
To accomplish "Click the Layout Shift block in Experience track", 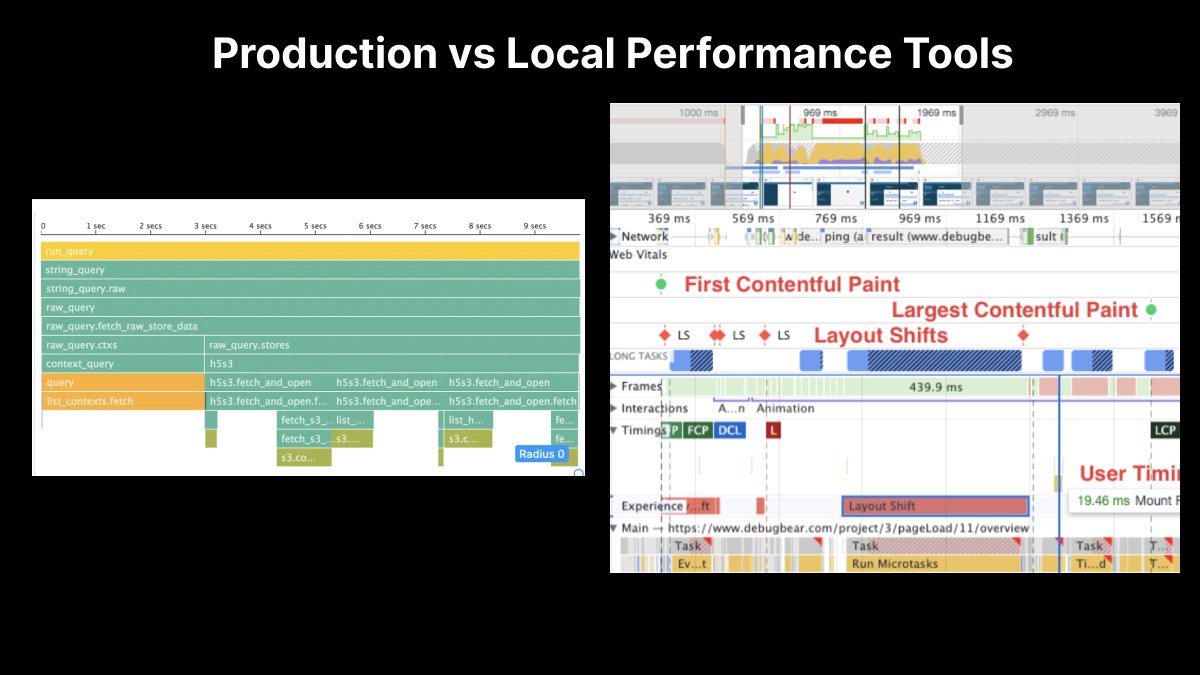I will (933, 506).
